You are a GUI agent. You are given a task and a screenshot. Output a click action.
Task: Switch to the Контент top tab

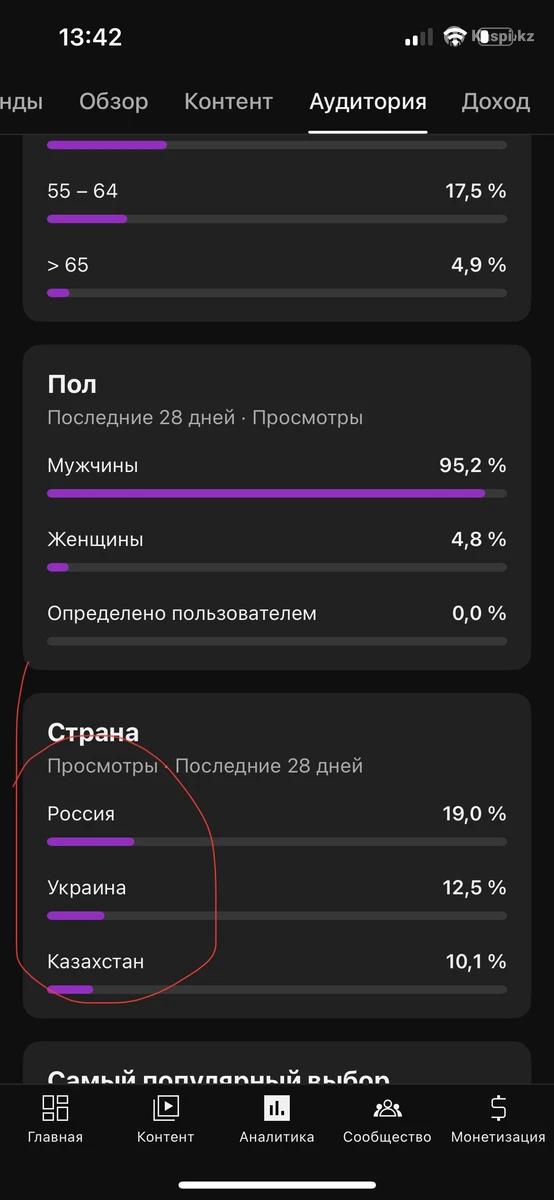(228, 101)
